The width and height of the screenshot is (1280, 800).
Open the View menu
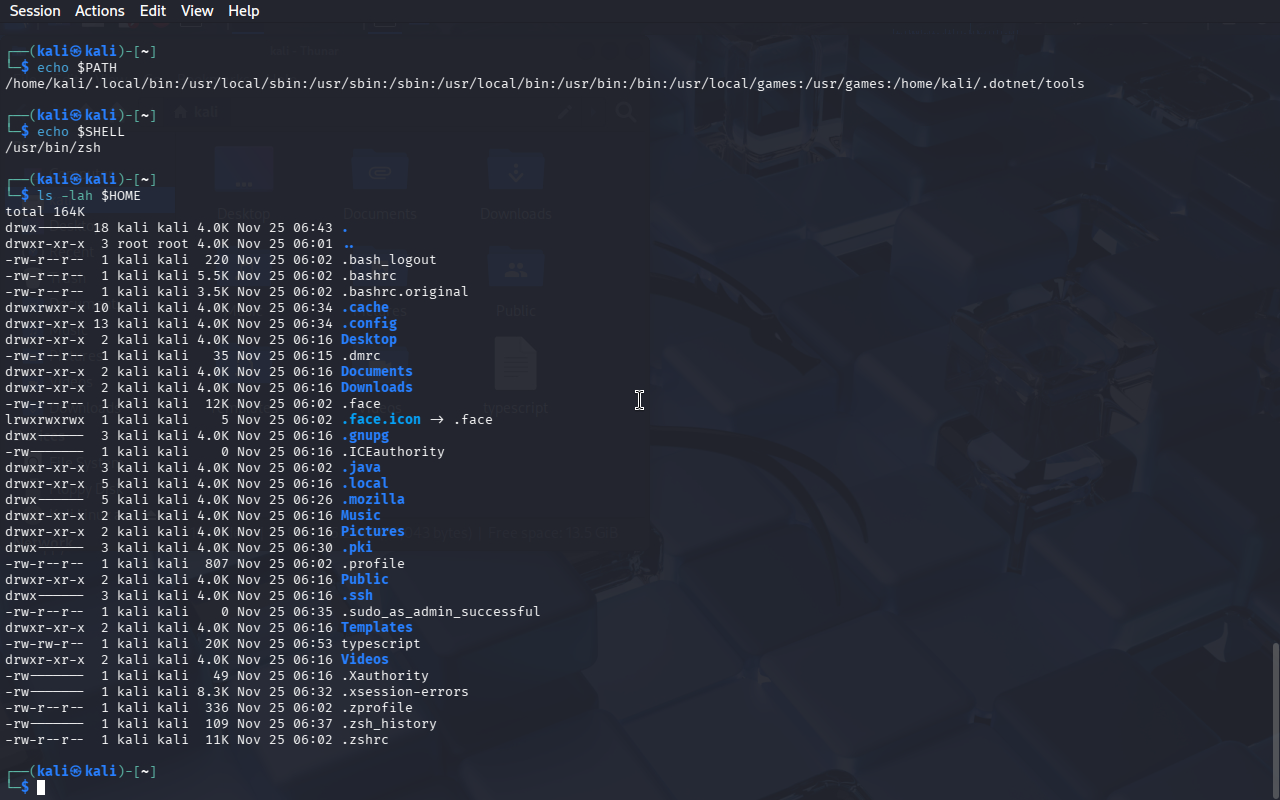pyautogui.click(x=197, y=11)
